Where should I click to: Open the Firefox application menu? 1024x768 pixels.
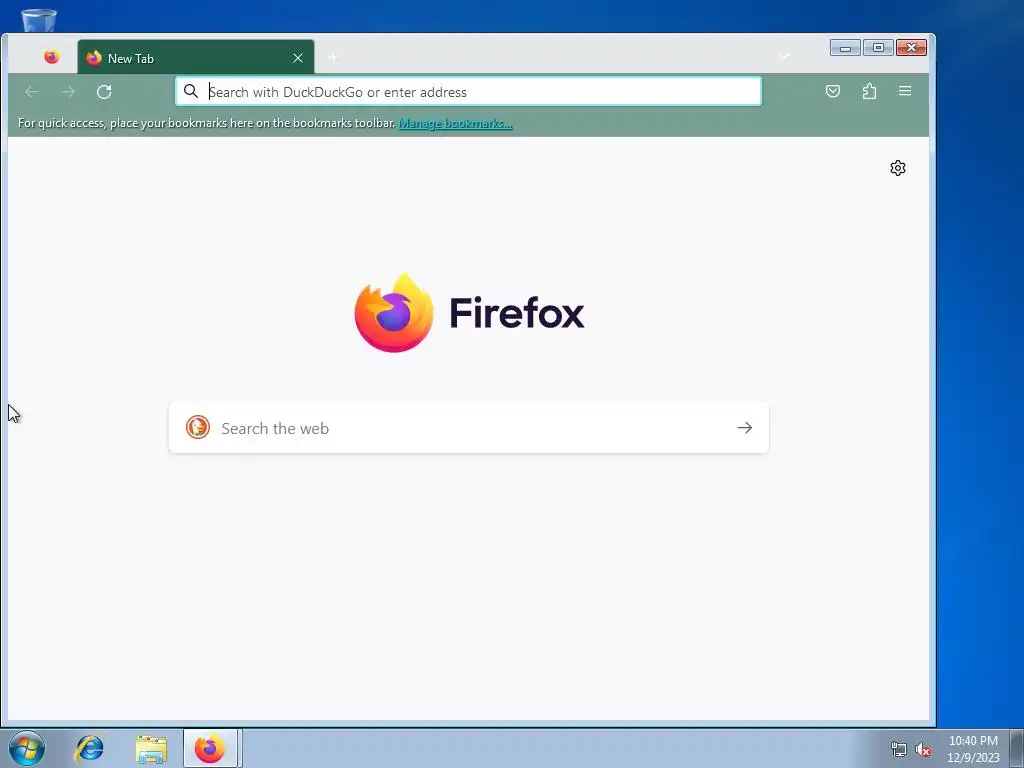(x=904, y=91)
